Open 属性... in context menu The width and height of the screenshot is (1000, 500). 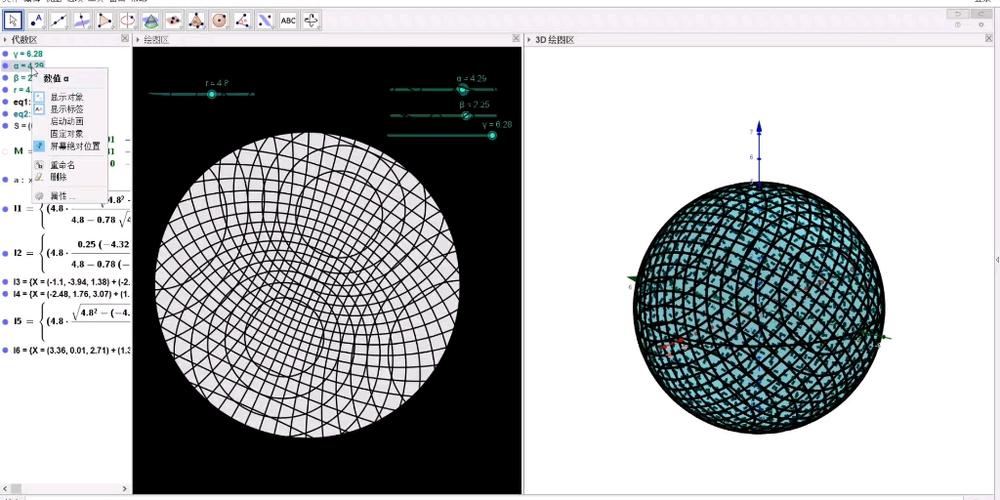point(62,196)
